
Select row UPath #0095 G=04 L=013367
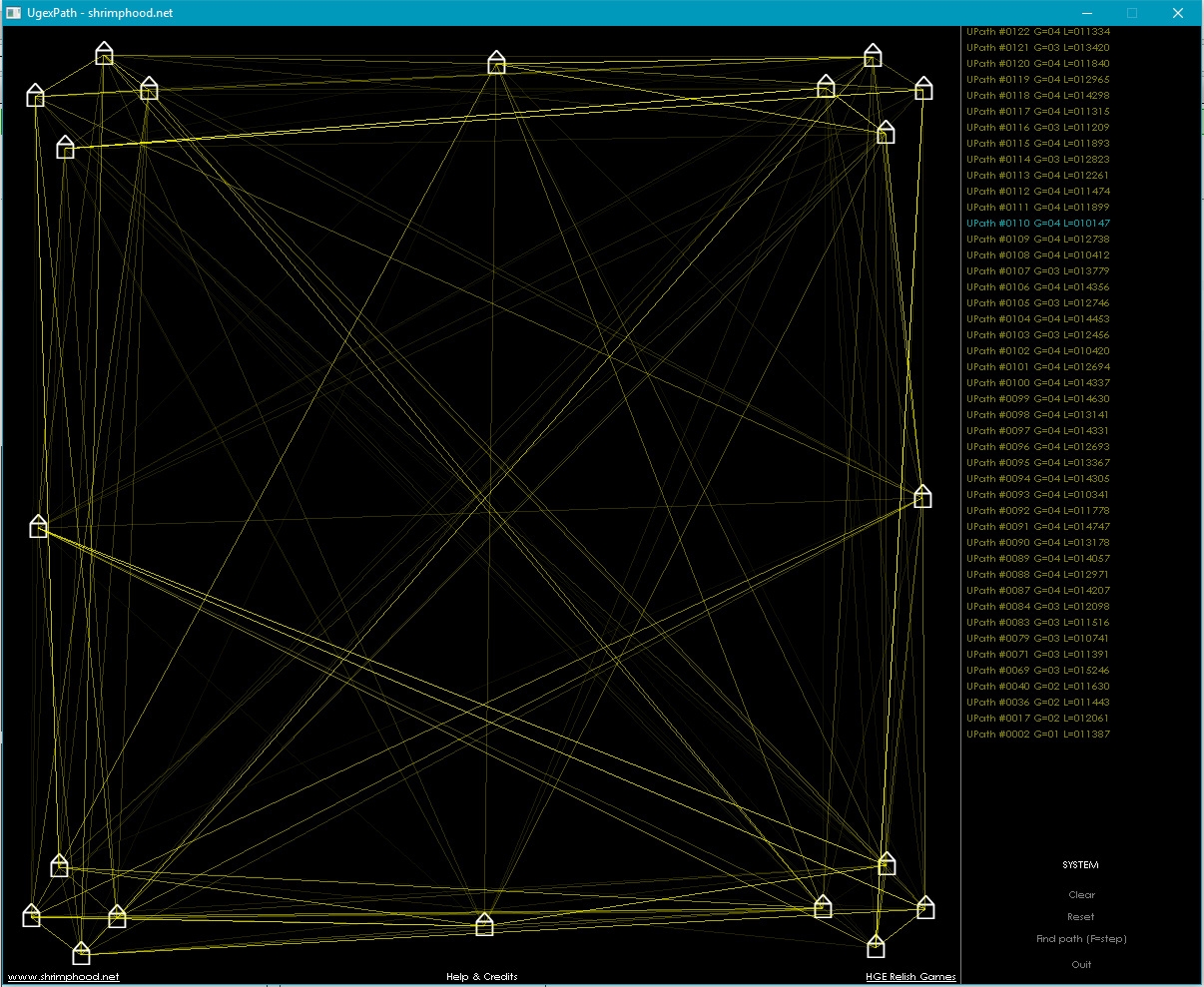click(1038, 463)
